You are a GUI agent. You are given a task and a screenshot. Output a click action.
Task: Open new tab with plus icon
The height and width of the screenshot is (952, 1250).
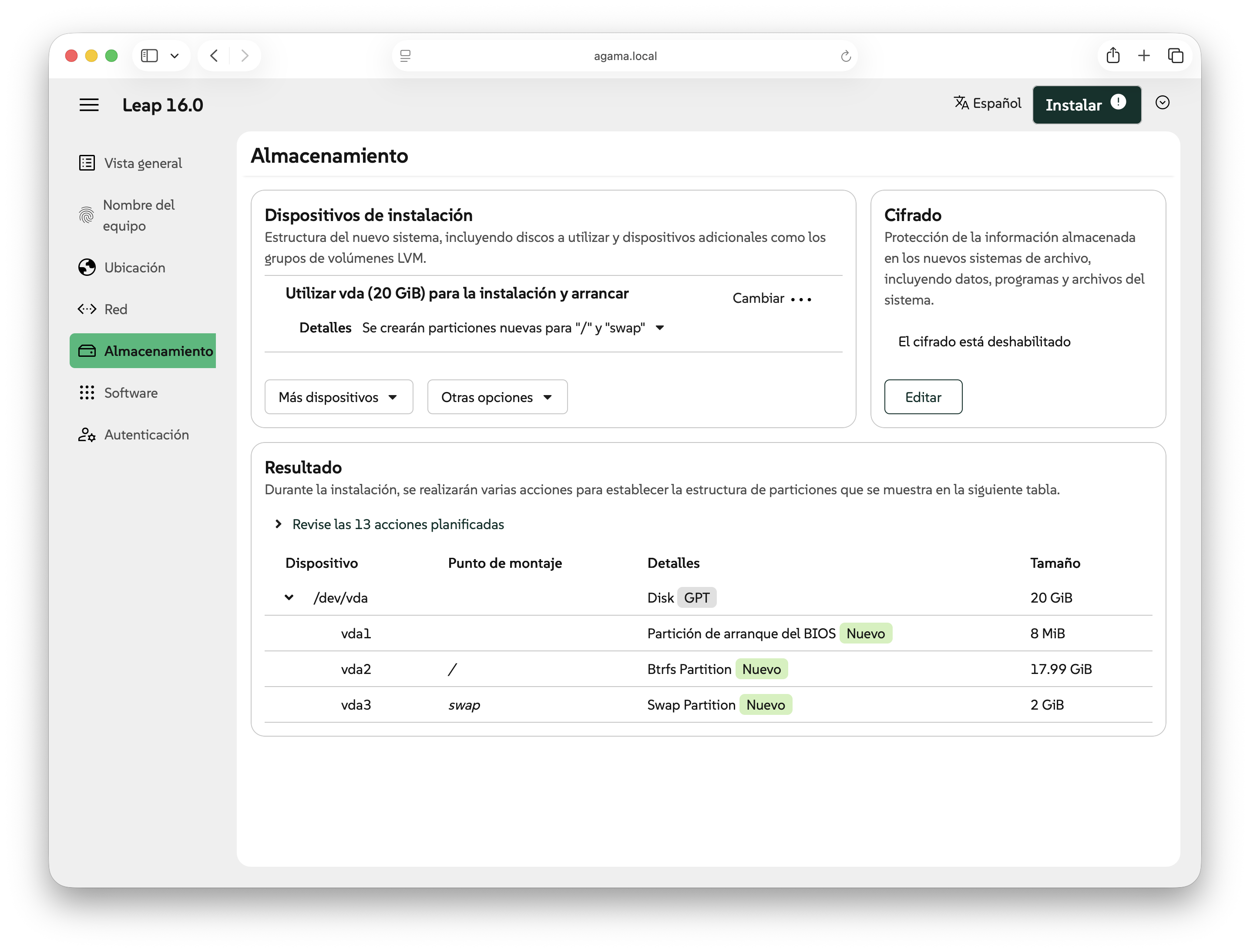click(1144, 56)
